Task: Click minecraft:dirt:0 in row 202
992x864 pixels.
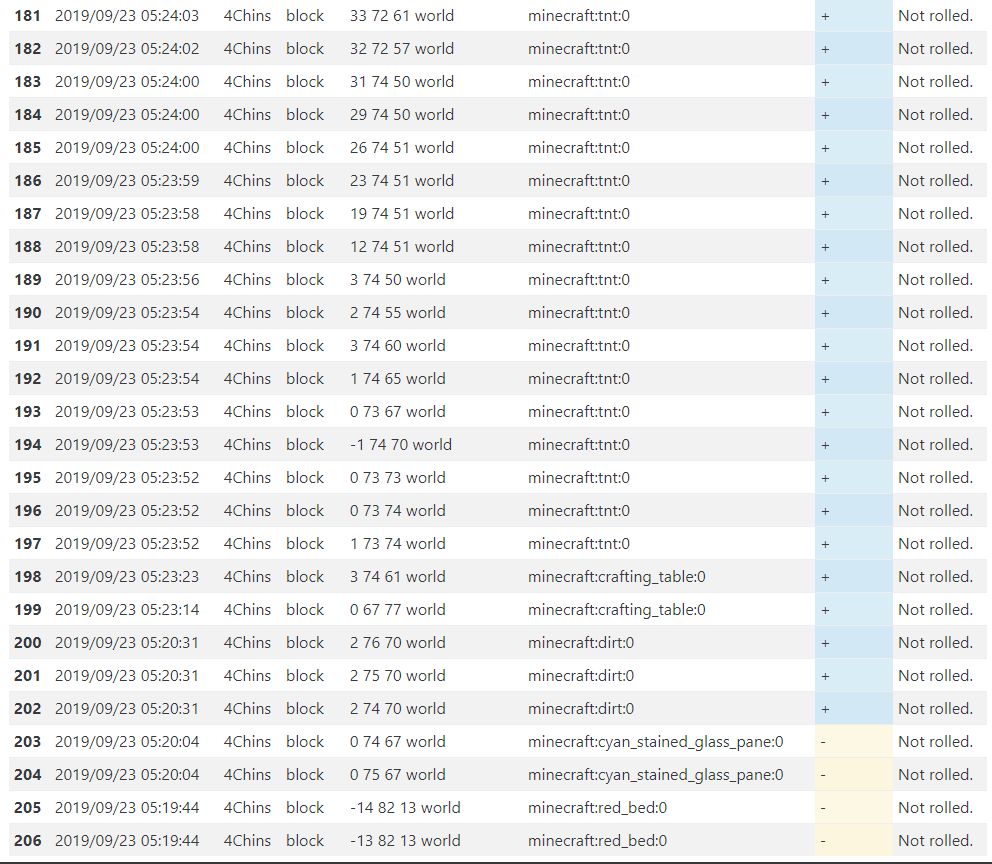Action: point(581,708)
